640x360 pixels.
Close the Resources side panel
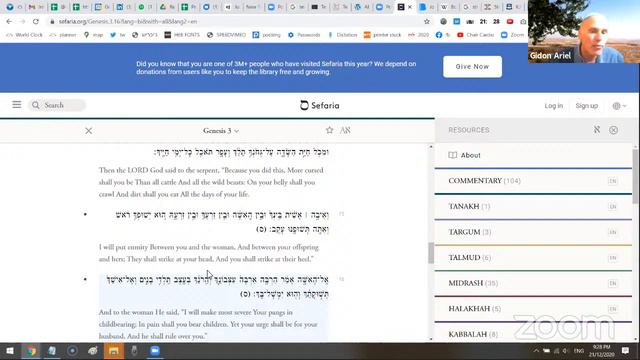pyautogui.click(x=613, y=130)
